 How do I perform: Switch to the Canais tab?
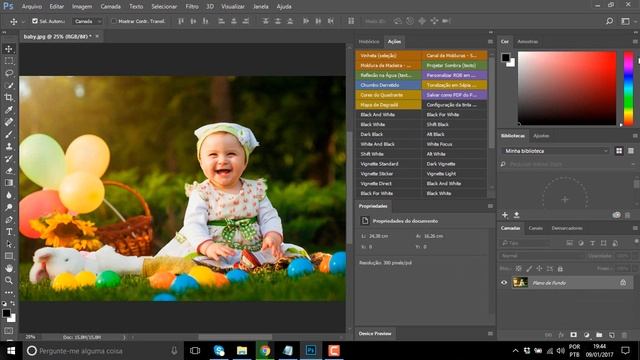536,228
